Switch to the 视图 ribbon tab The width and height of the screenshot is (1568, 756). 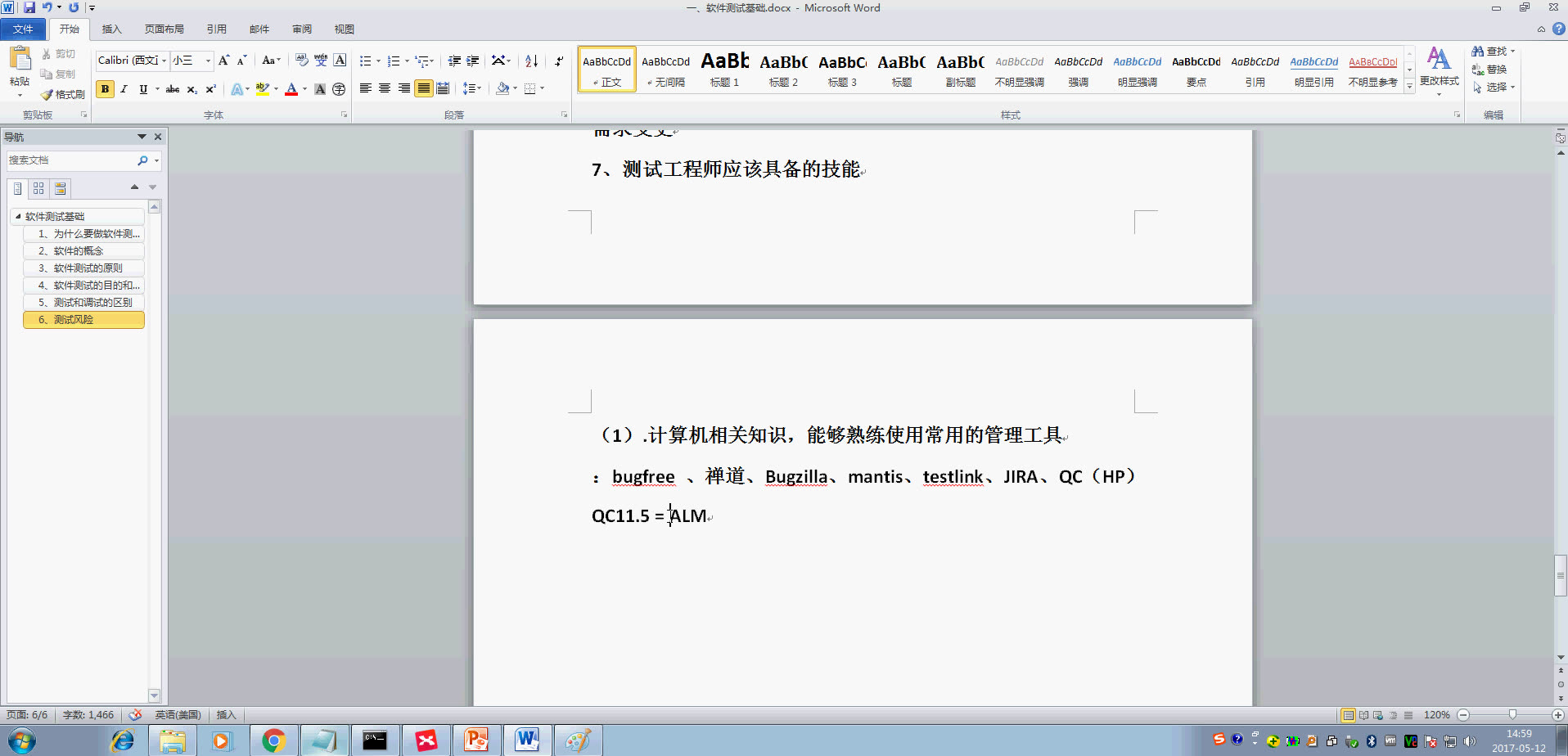tap(344, 29)
